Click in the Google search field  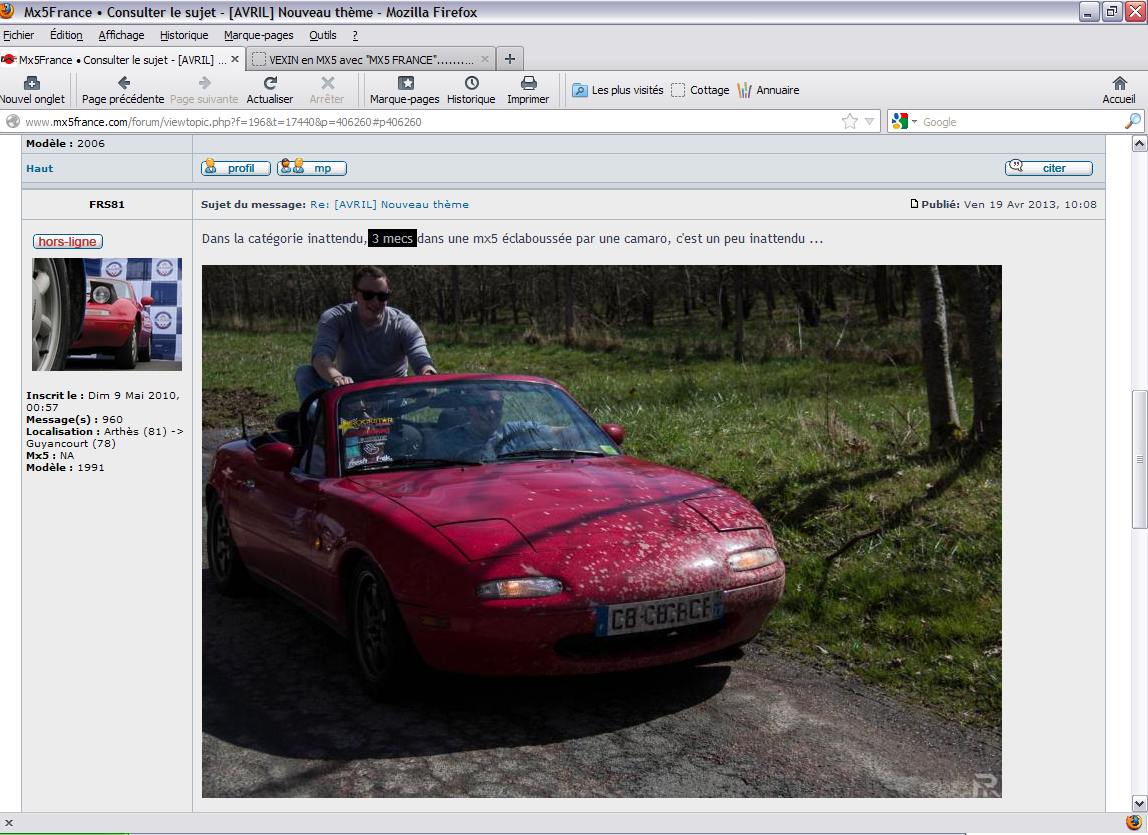1021,122
